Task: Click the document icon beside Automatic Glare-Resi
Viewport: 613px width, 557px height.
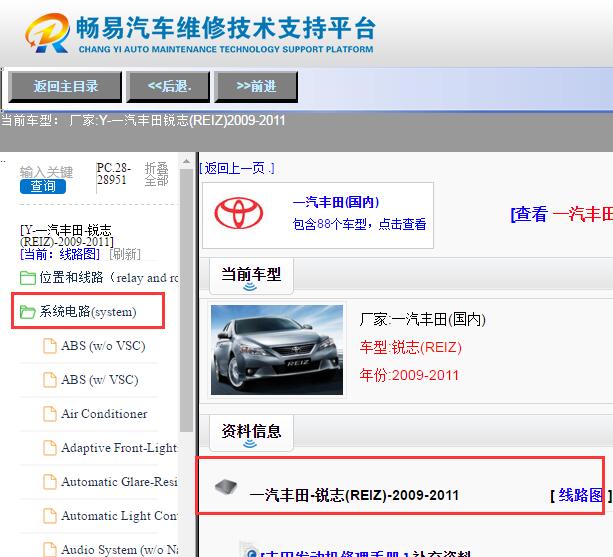Action: point(50,482)
